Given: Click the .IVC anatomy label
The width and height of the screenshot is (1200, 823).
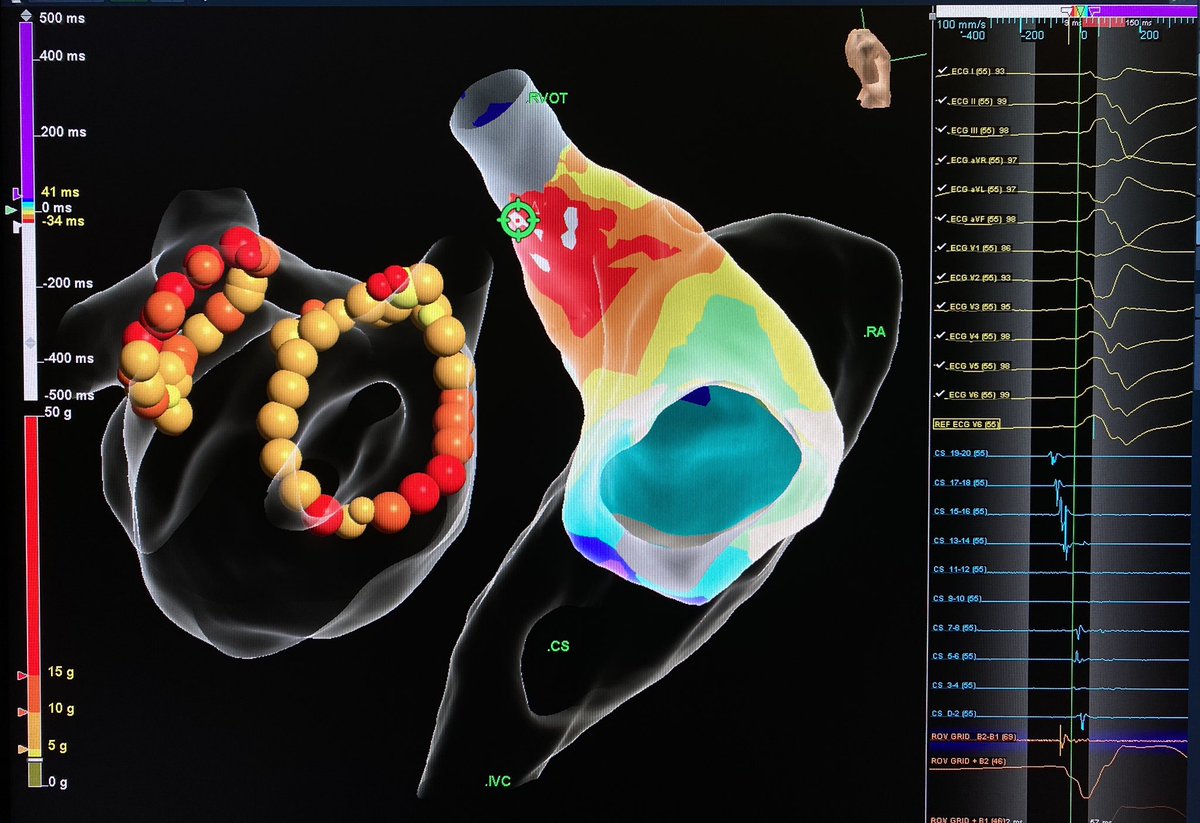Looking at the screenshot, I should tap(497, 780).
